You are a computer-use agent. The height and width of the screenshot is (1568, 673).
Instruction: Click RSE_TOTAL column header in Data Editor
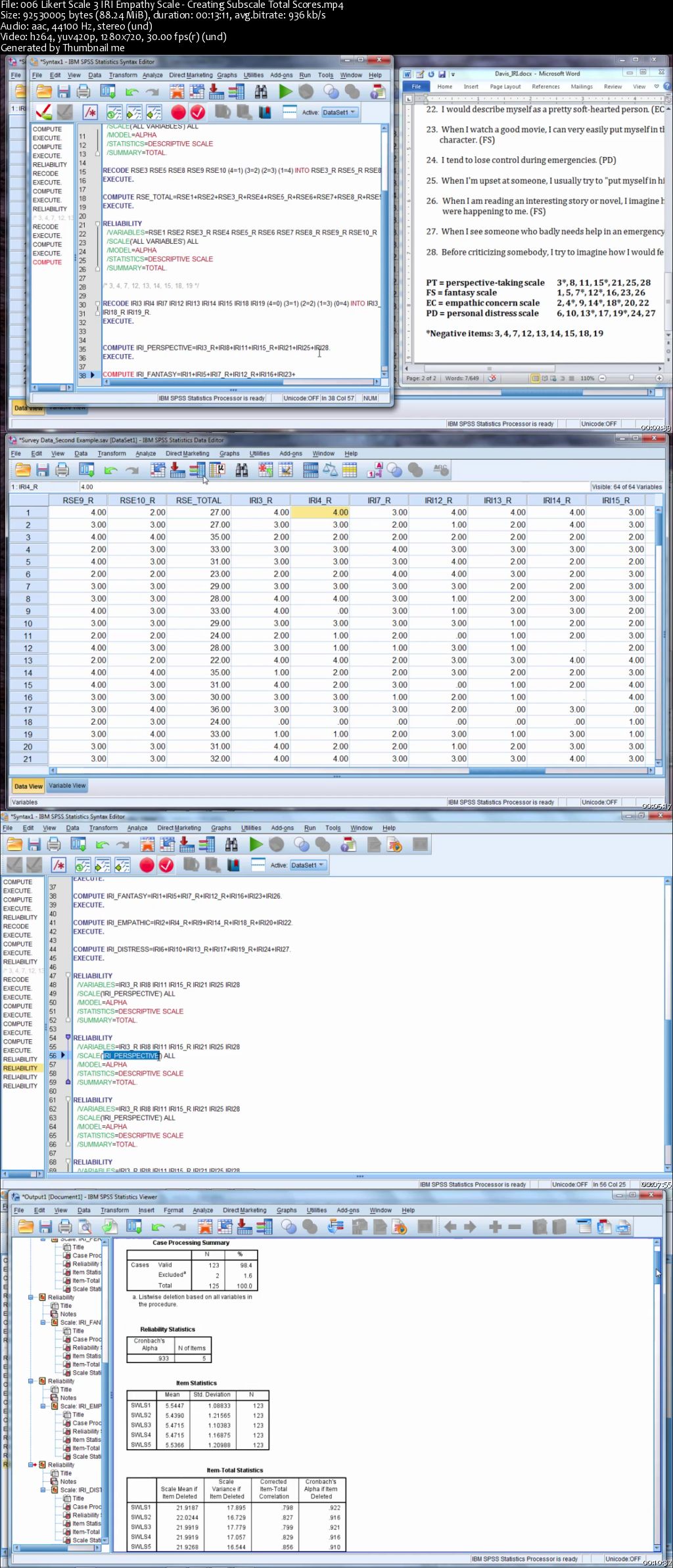coord(198,501)
